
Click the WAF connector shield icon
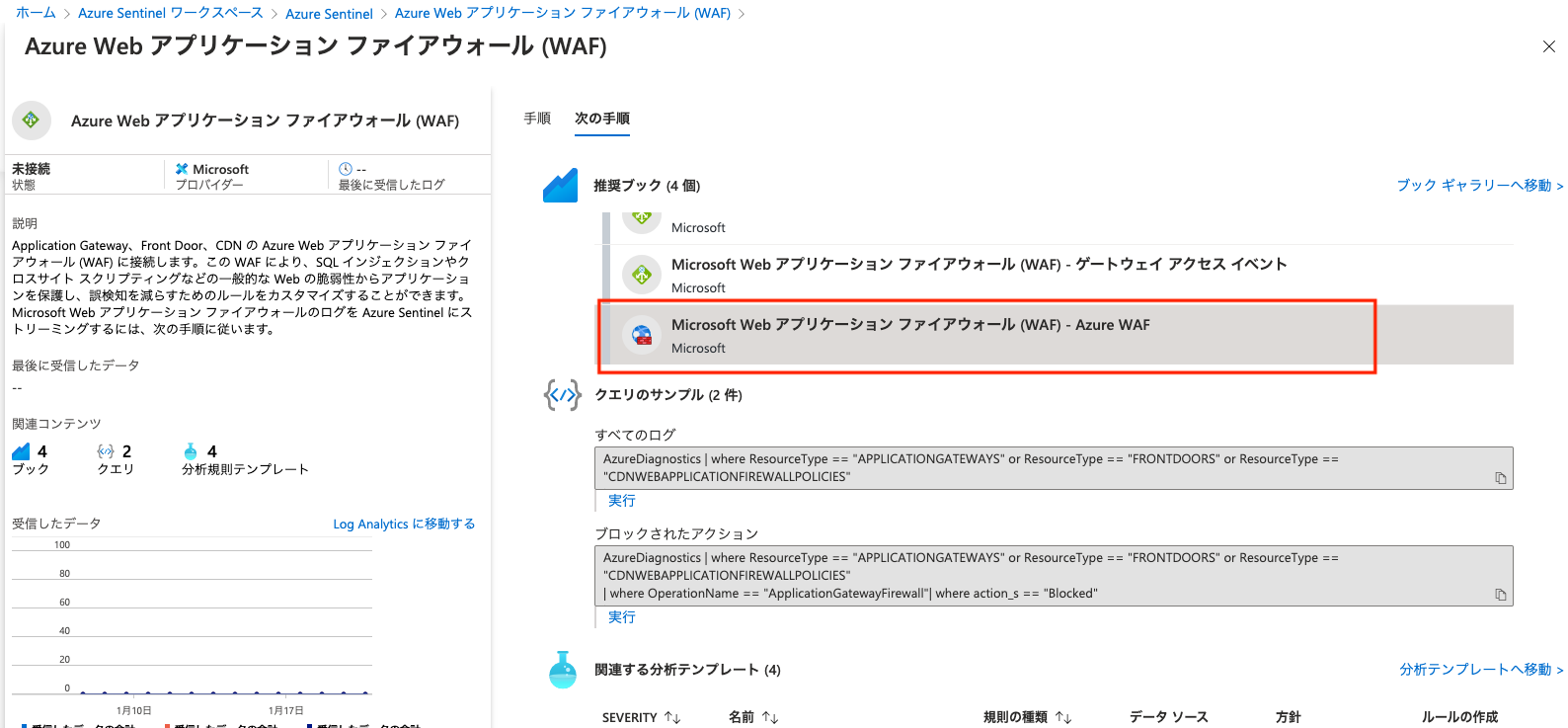coord(32,120)
